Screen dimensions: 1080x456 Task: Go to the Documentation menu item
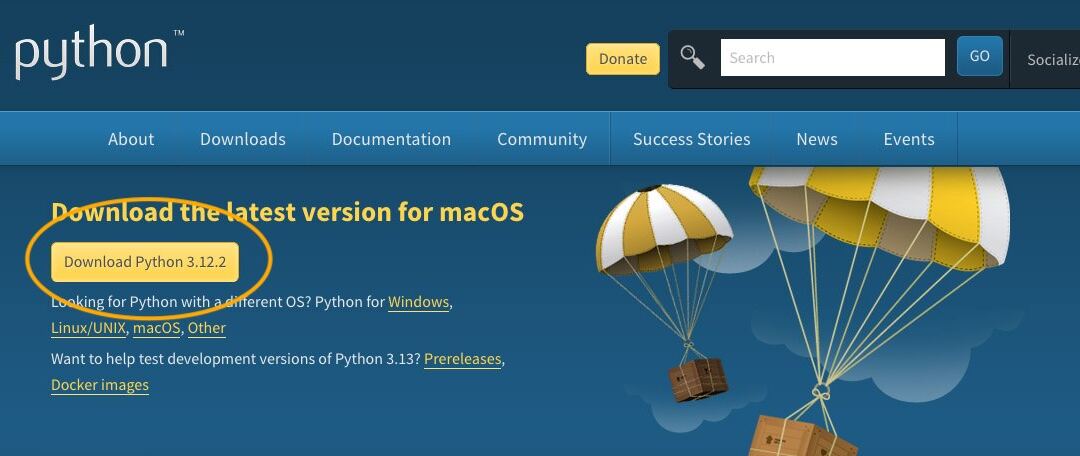[x=391, y=139]
